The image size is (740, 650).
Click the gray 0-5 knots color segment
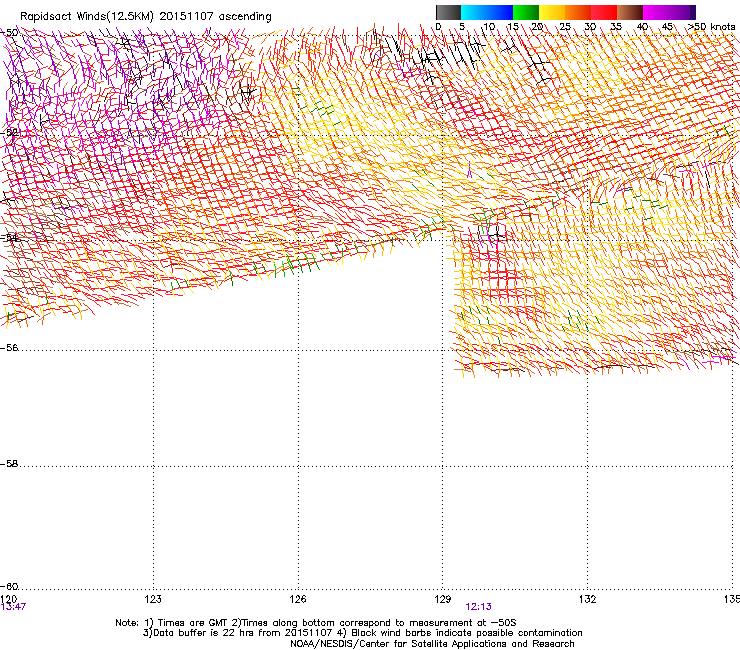[448, 12]
